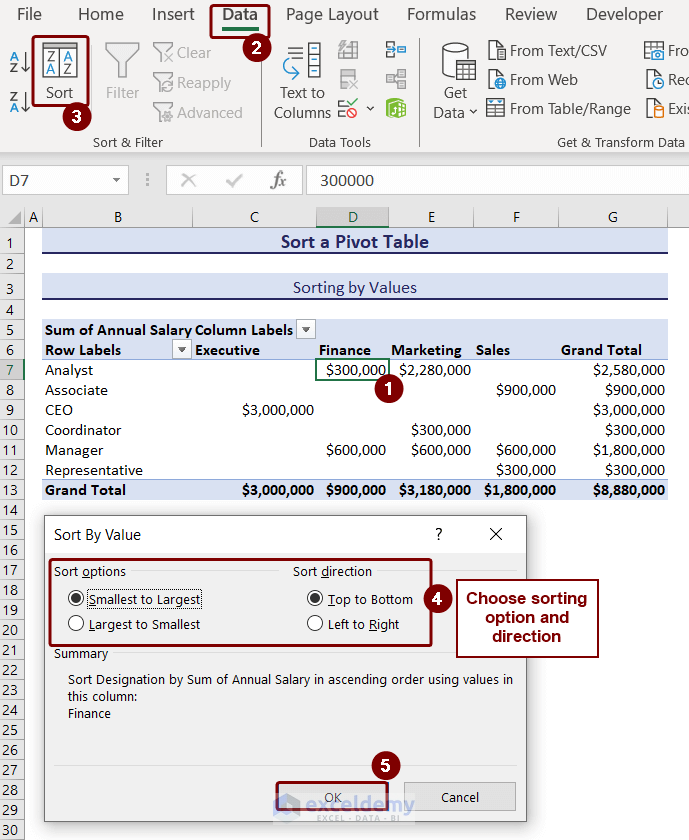The image size is (689, 840).
Task: Switch to the Formulas tab
Action: coord(441,14)
